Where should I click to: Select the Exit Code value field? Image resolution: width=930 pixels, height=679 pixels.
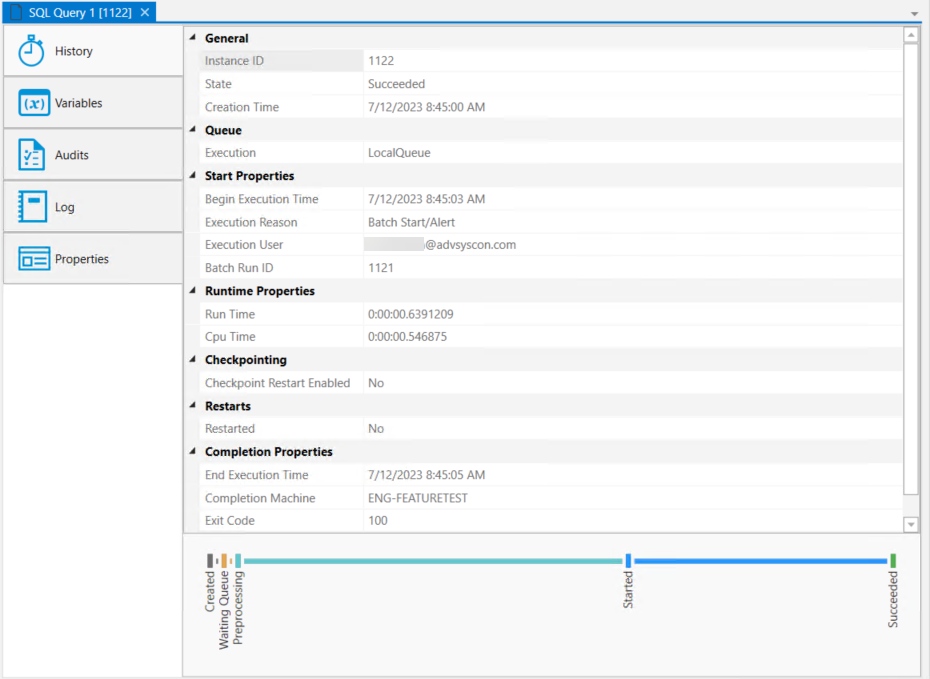point(632,521)
